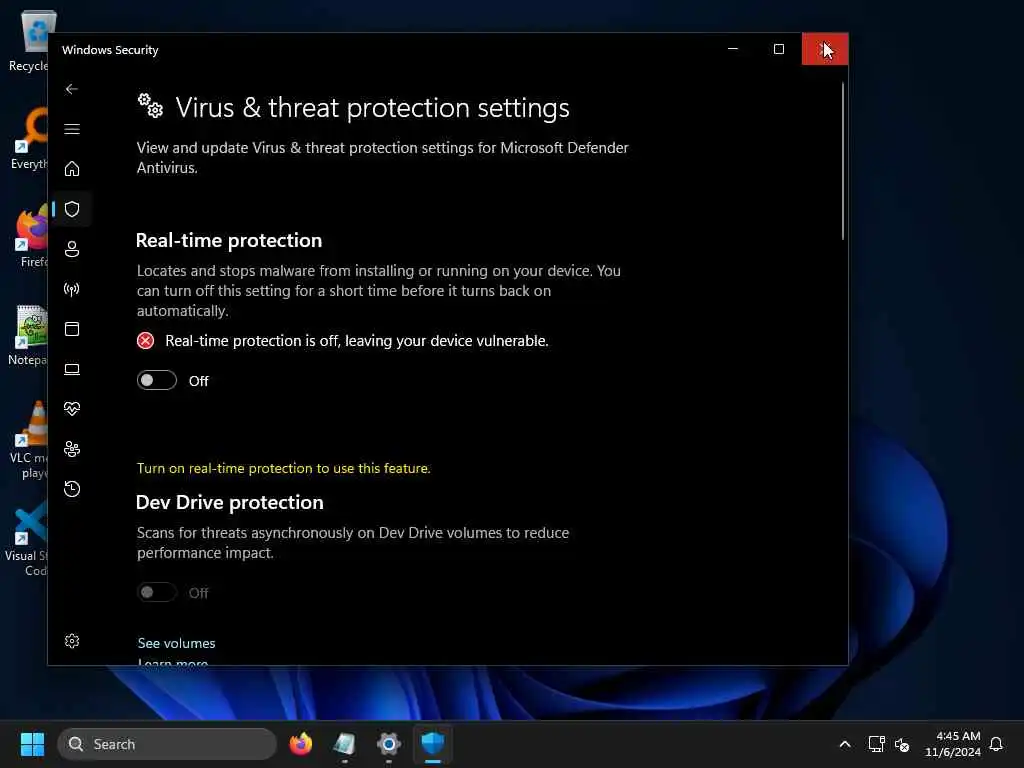
Task: Click the window's vertical scrollbar
Action: 842,161
